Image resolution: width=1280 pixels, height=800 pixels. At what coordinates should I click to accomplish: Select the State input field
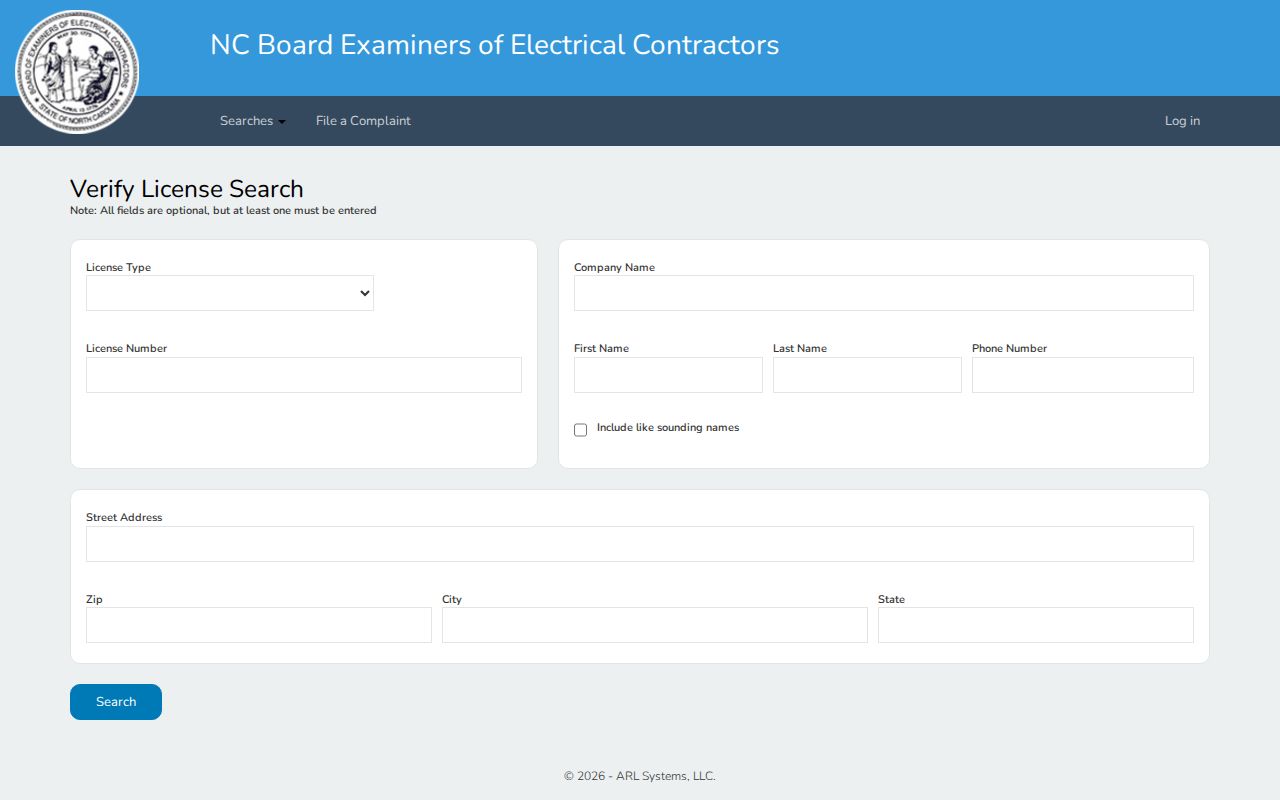pyautogui.click(x=1036, y=625)
